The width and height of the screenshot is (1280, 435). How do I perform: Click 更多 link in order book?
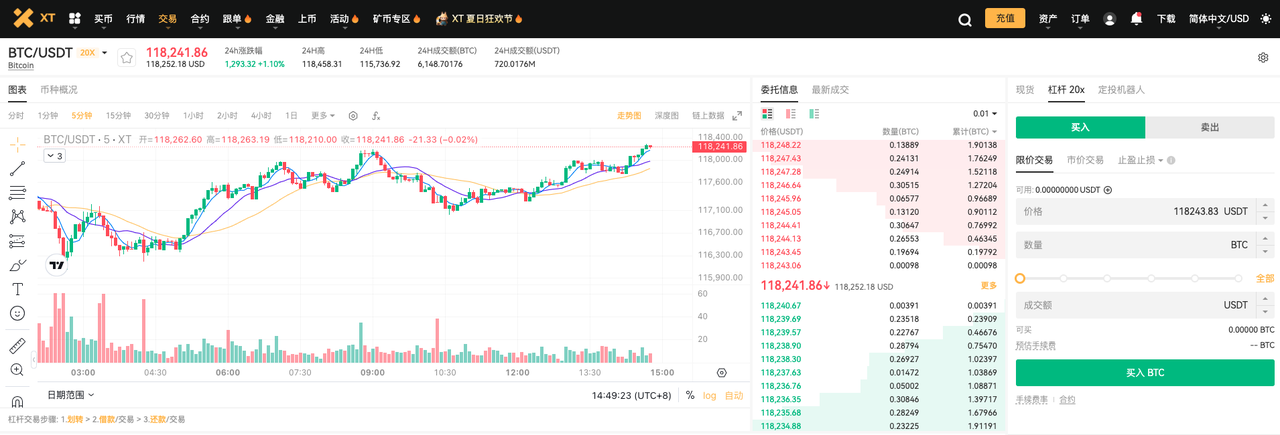[x=989, y=285]
